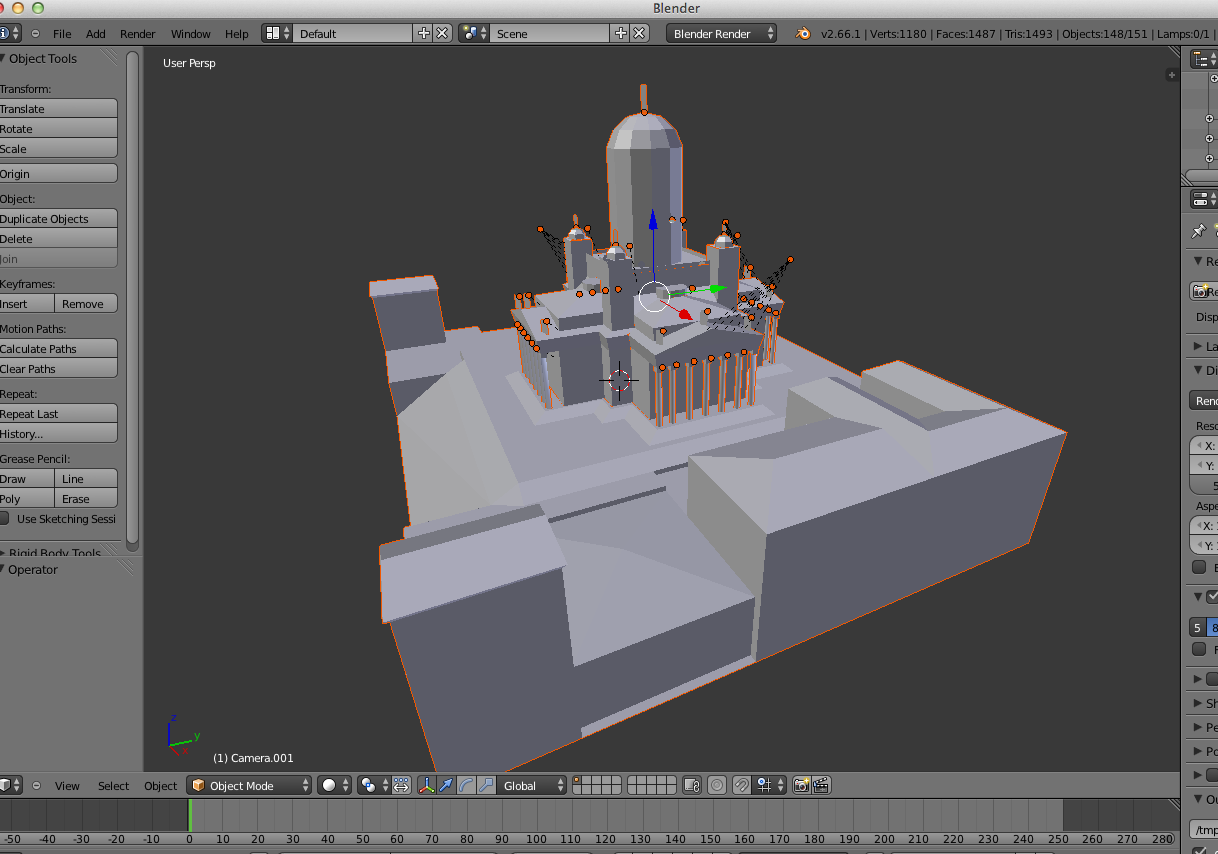This screenshot has width=1218, height=854.
Task: Open the Object Mode dropdown
Action: click(249, 786)
